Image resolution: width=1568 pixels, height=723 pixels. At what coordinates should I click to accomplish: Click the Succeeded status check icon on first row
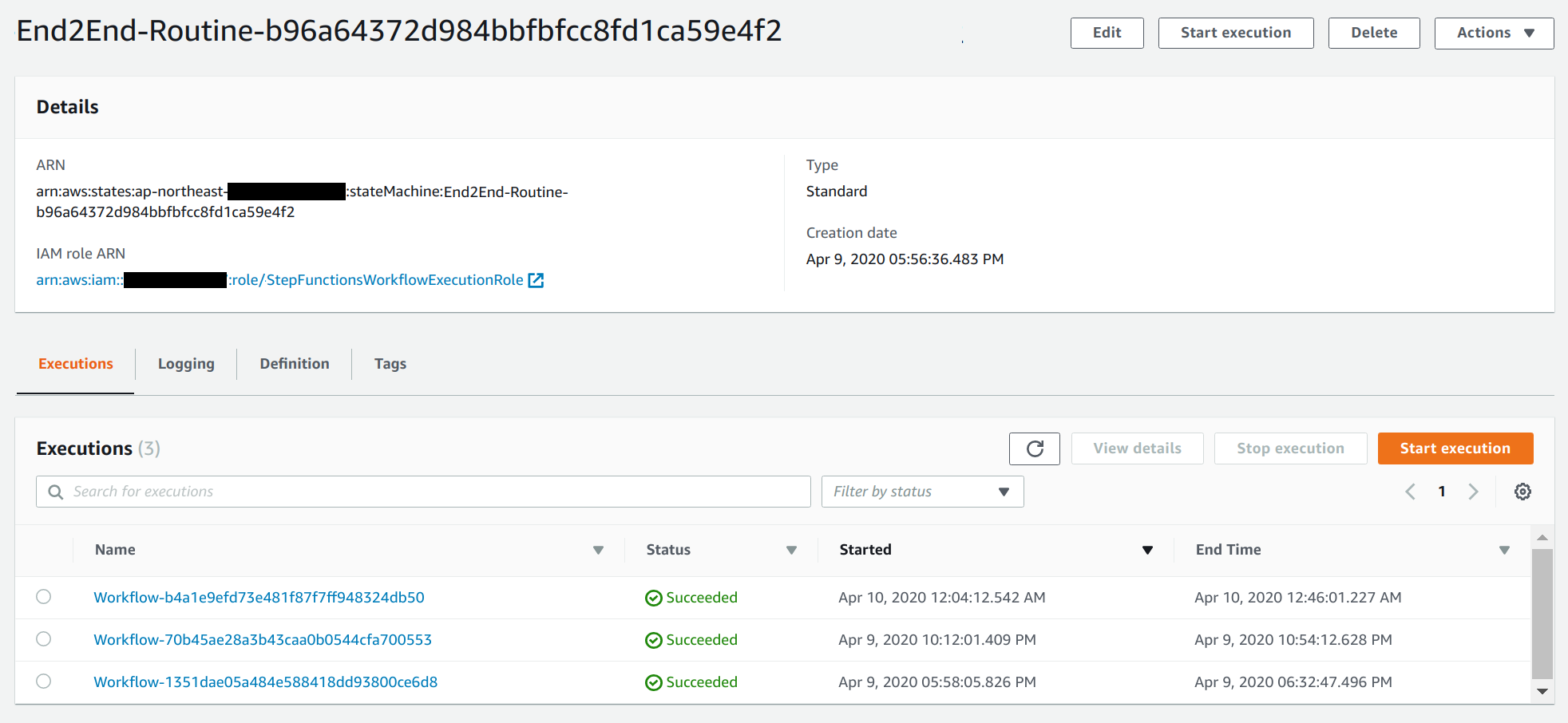[x=653, y=597]
